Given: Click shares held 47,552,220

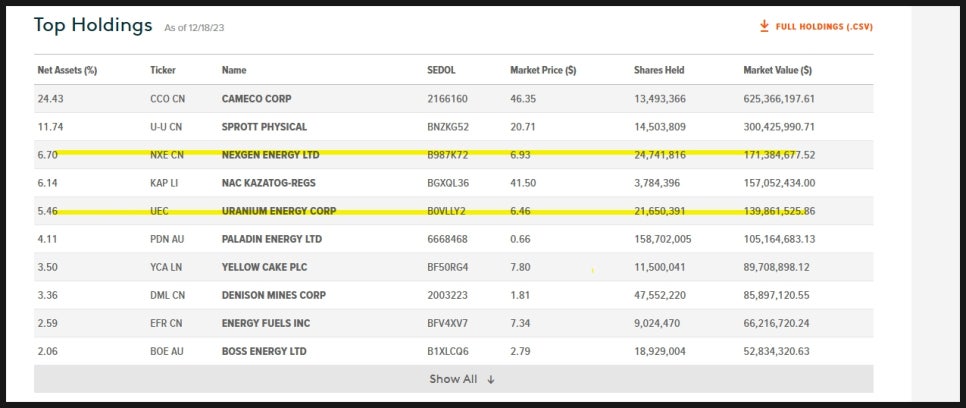Looking at the screenshot, I should (660, 295).
